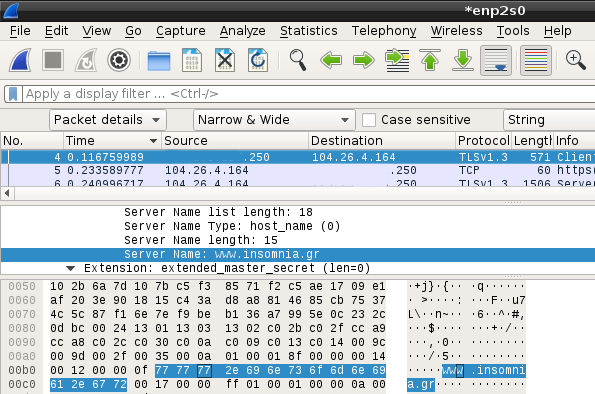The height and width of the screenshot is (394, 595).
Task: Sort packets by Source column
Action: click(x=235, y=141)
